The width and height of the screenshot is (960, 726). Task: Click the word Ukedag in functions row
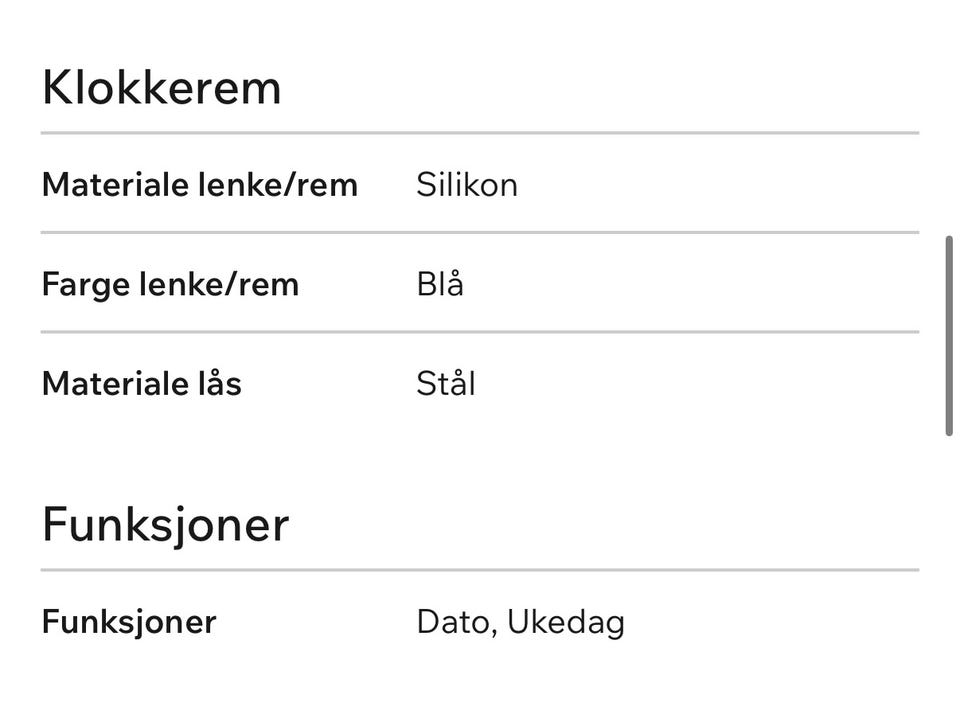pos(566,623)
